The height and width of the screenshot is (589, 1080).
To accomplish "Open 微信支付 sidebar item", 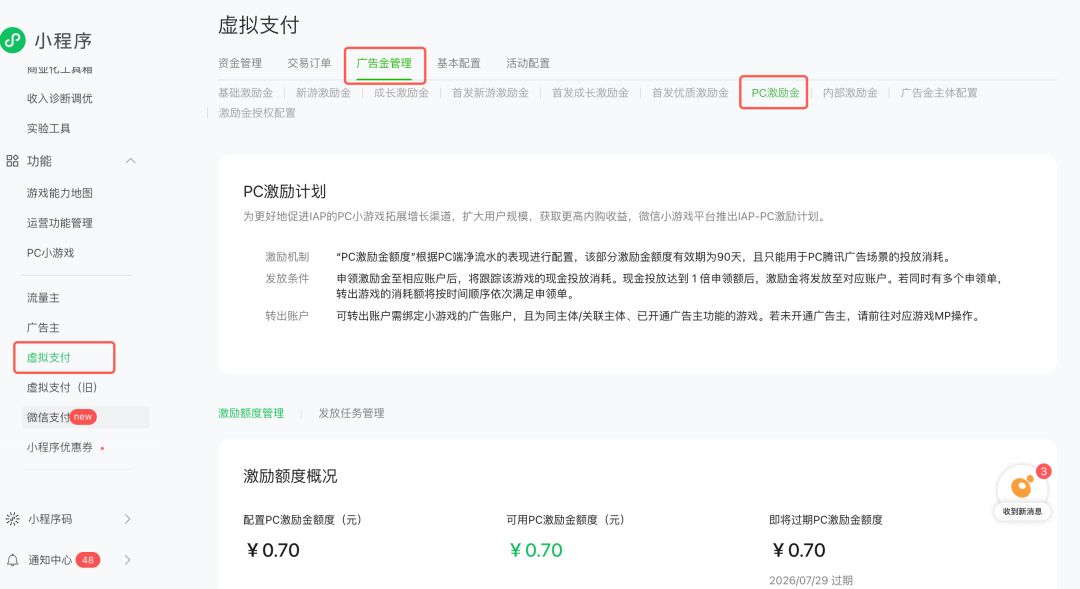I will coord(48,417).
